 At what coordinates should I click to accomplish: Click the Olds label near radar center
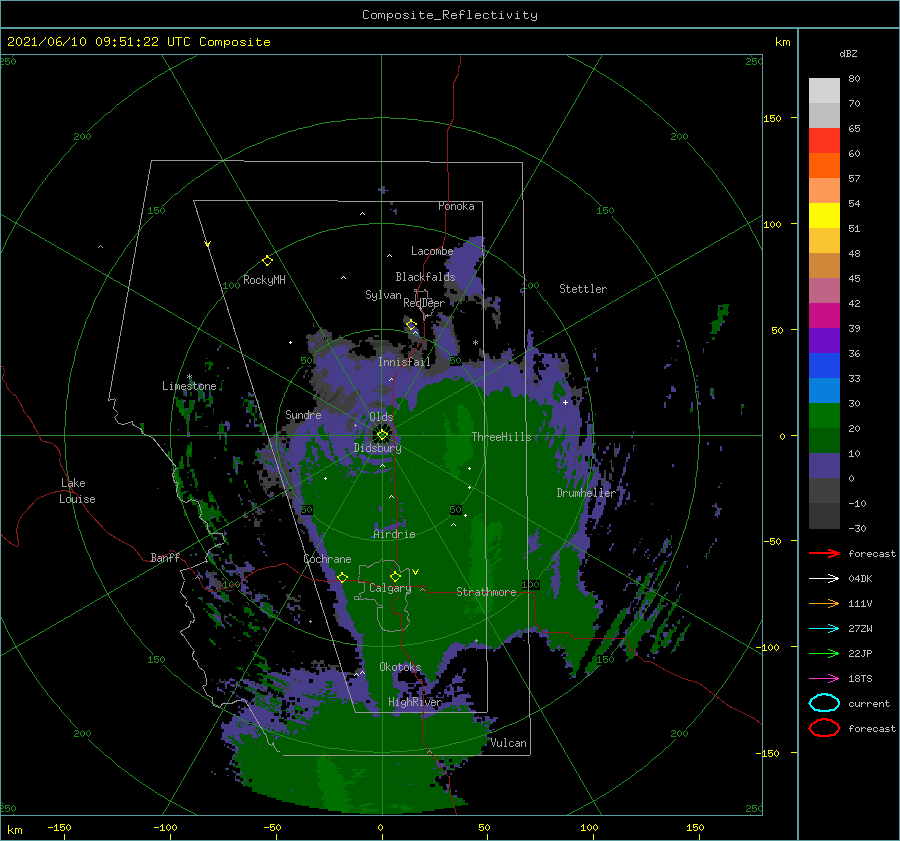tap(381, 417)
